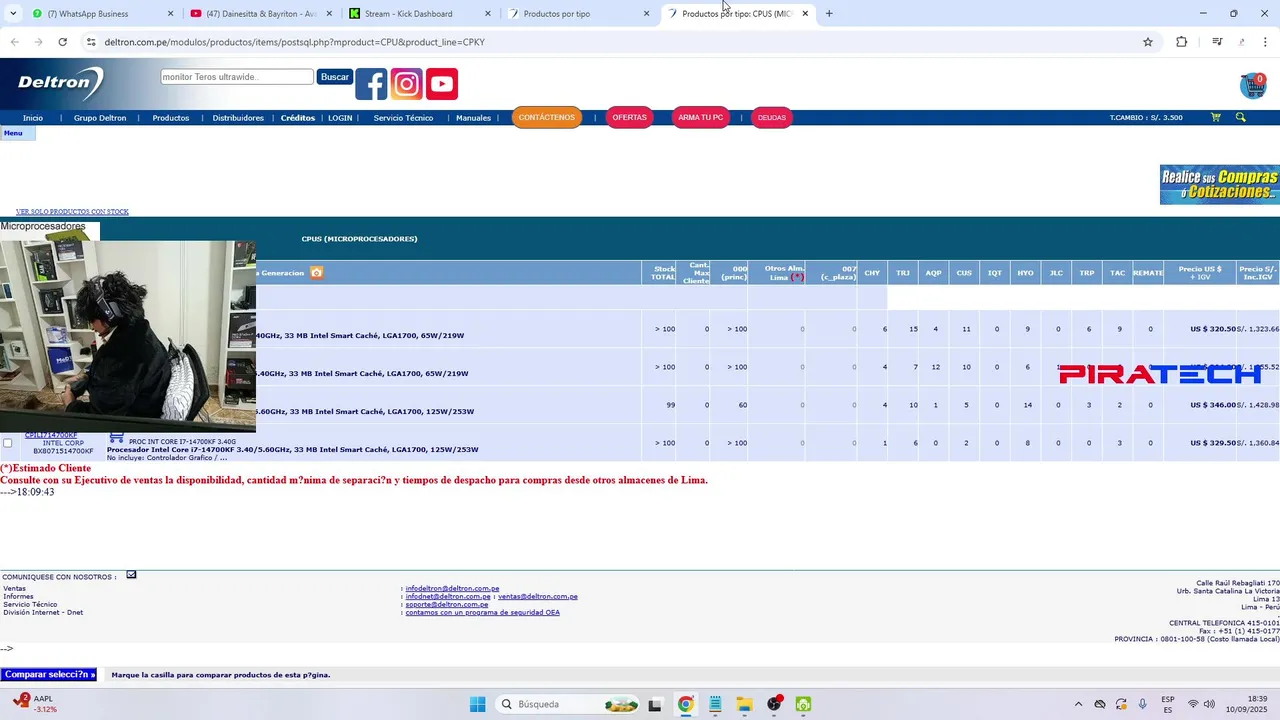This screenshot has height=720, width=1280.
Task: Click the OFERTAS button
Action: click(629, 117)
